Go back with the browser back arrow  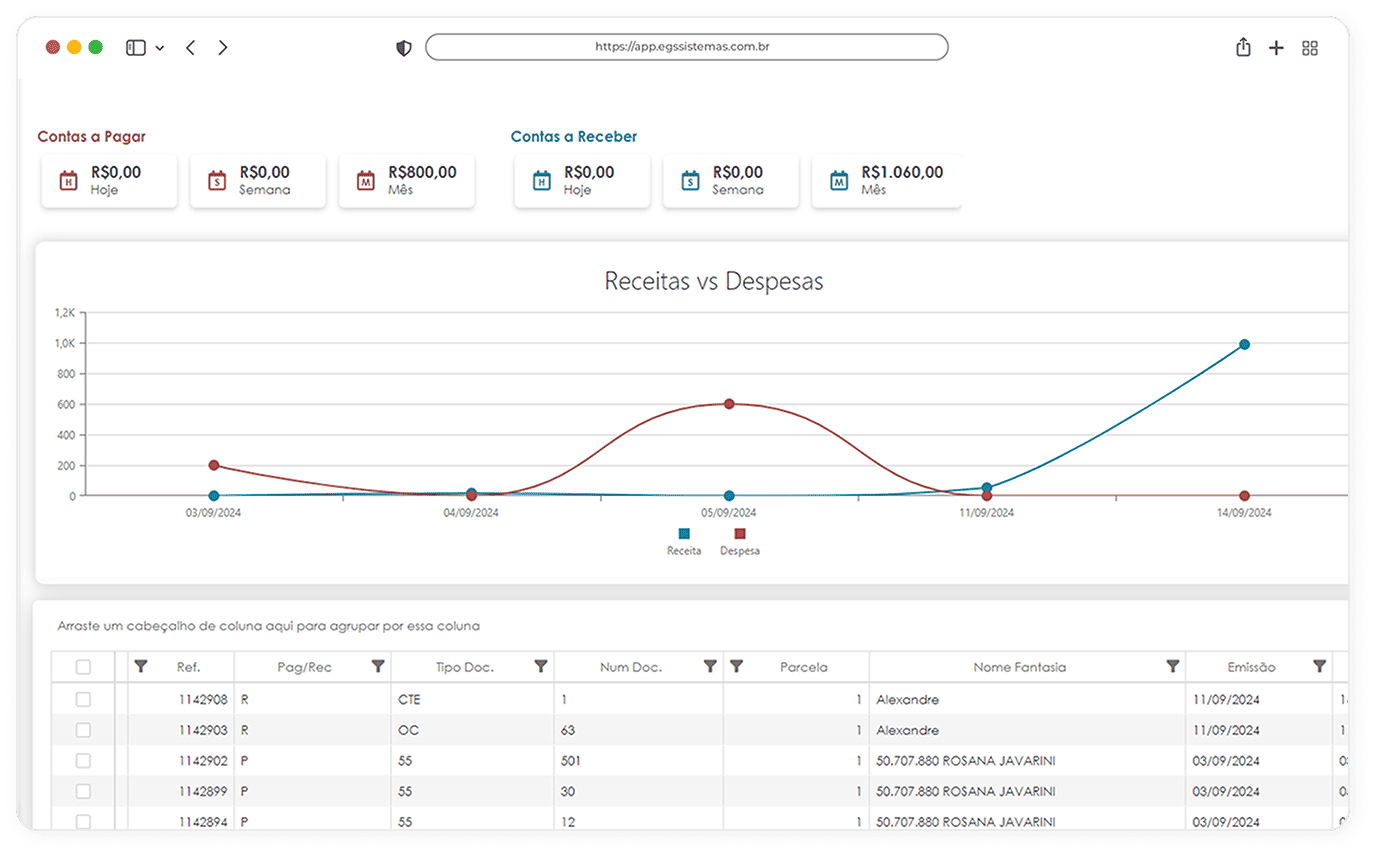click(190, 47)
